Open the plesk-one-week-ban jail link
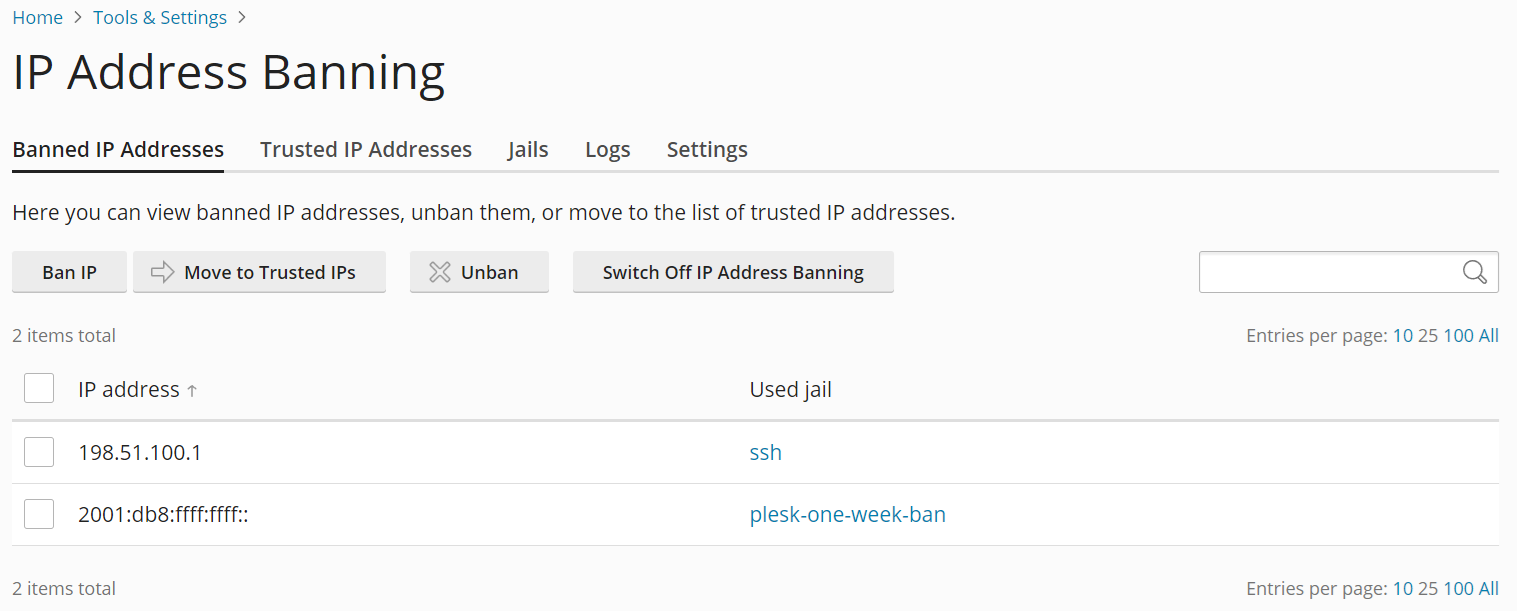 tap(847, 513)
